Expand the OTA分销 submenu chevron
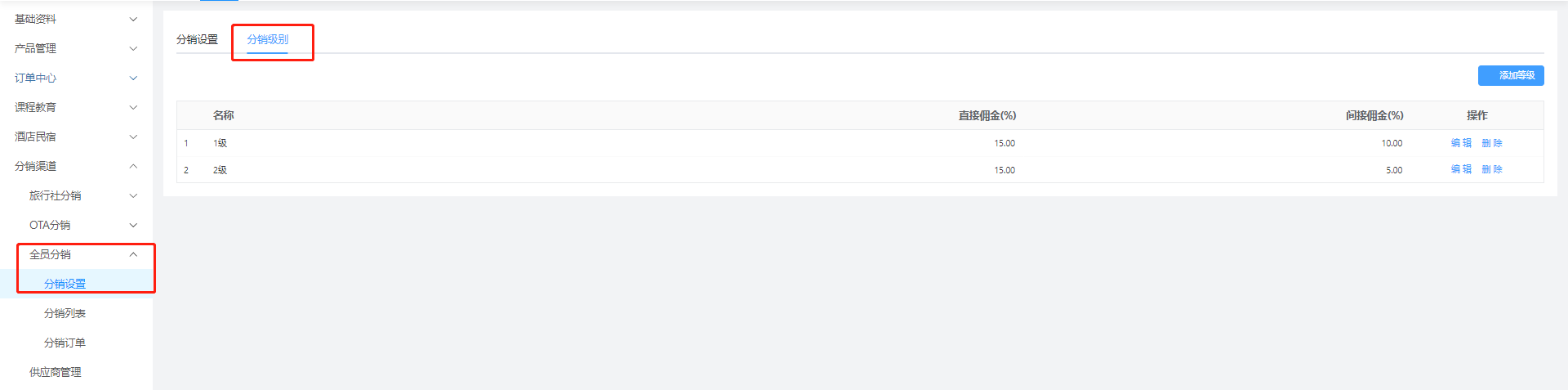Image resolution: width=1568 pixels, height=390 pixels. click(133, 225)
